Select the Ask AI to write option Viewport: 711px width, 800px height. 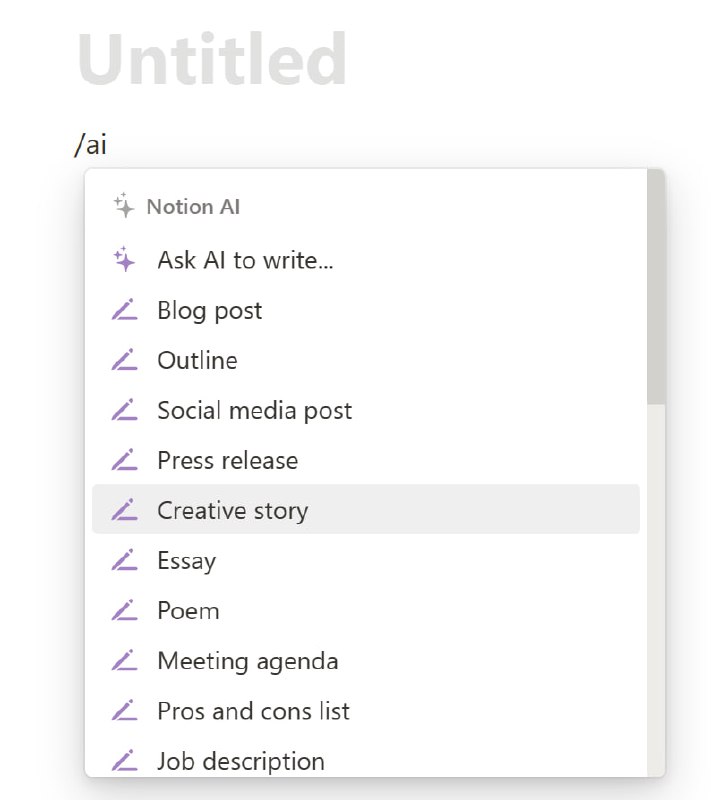click(245, 260)
